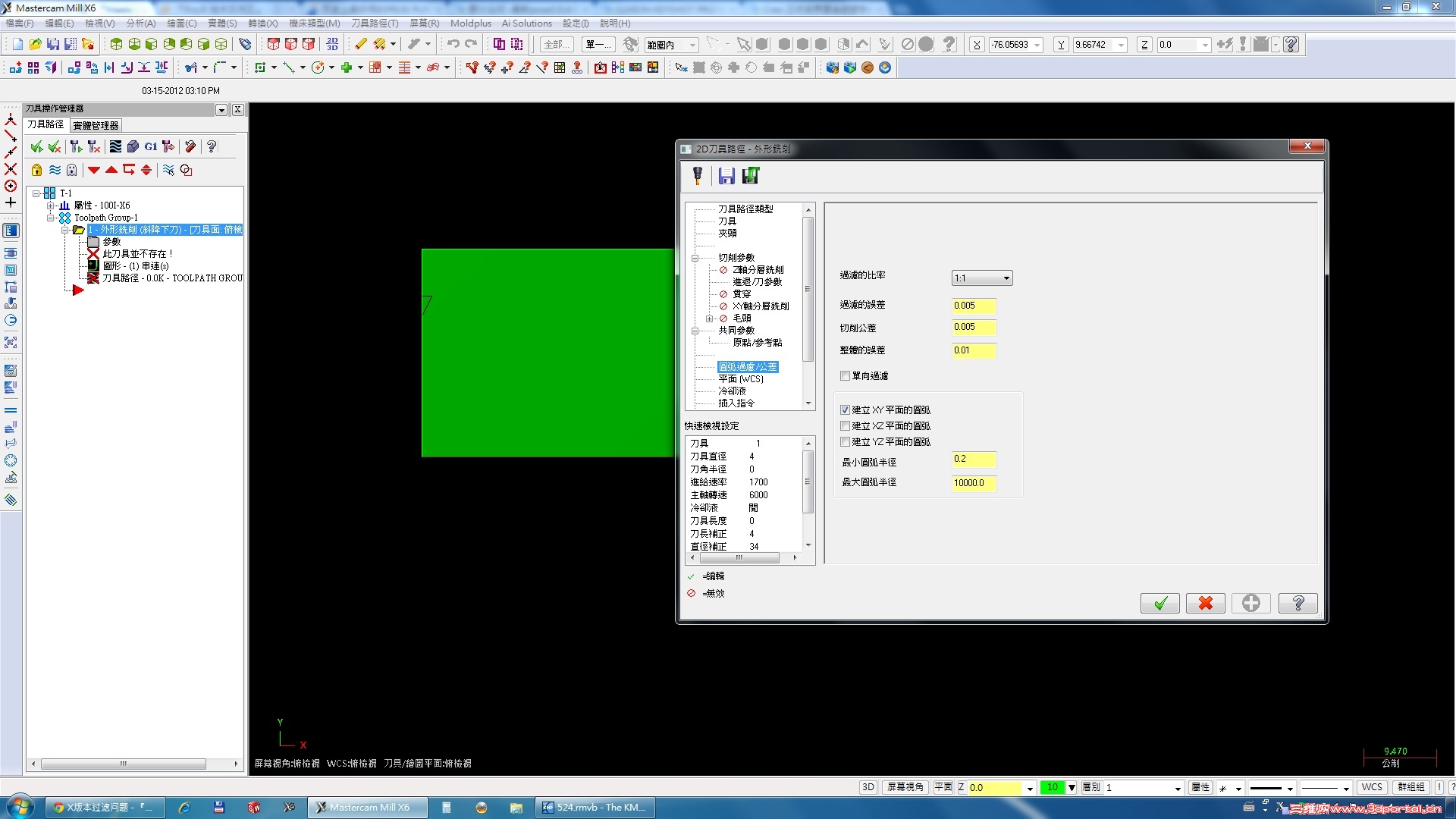Enable the 單向過濾 checkbox
The width and height of the screenshot is (1456, 819).
coord(845,376)
